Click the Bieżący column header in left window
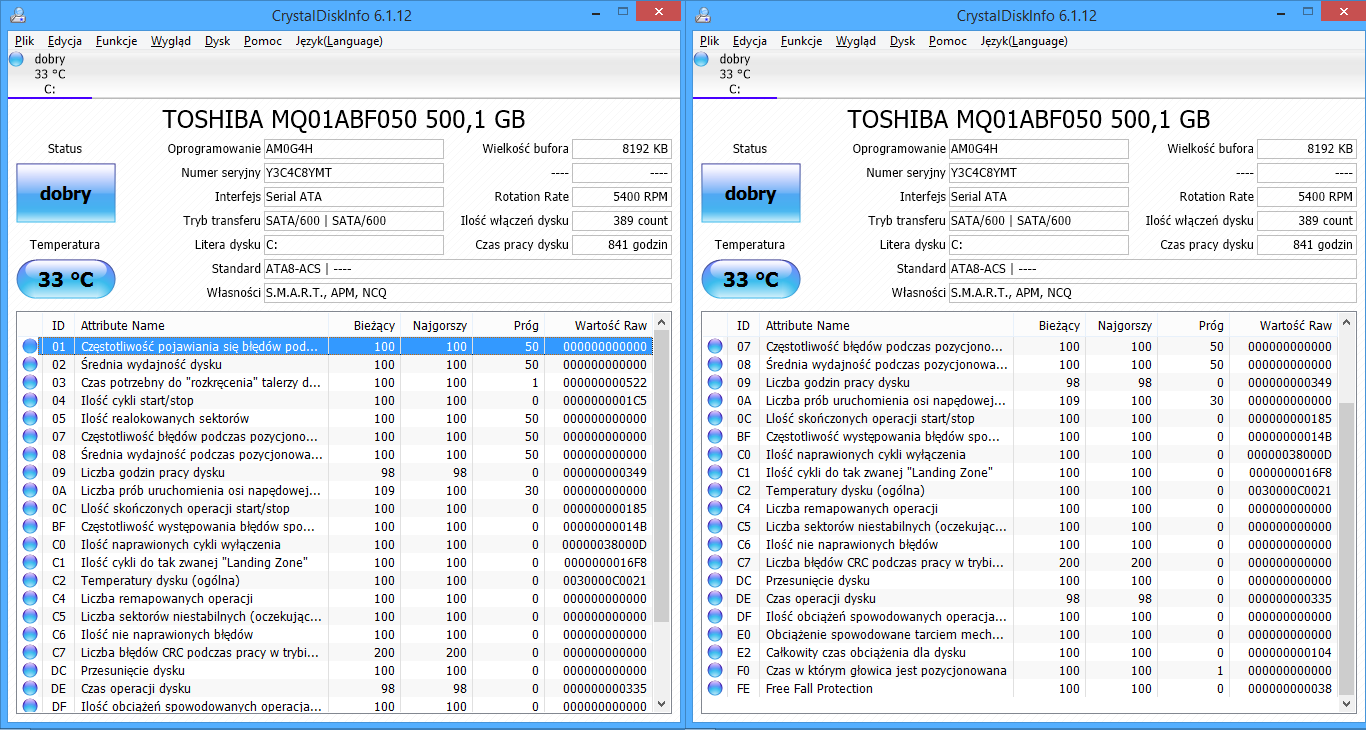Image resolution: width=1366 pixels, height=730 pixels. point(365,326)
